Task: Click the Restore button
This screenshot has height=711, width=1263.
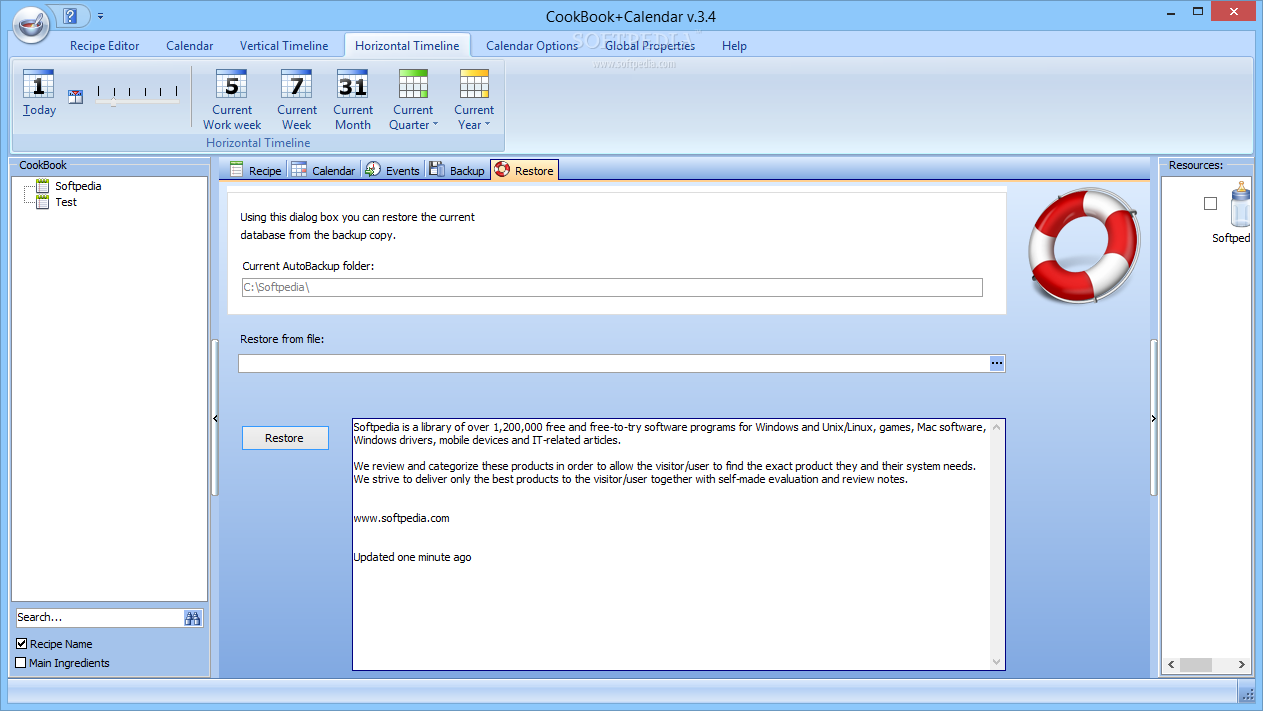Action: [285, 438]
